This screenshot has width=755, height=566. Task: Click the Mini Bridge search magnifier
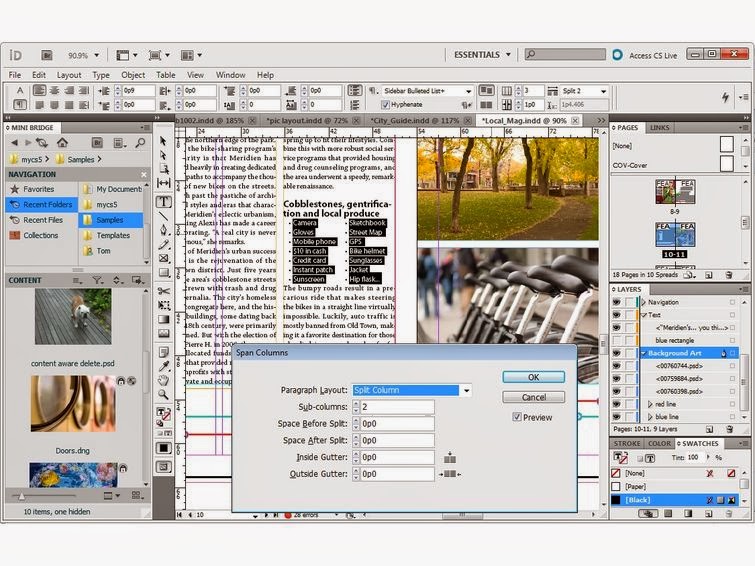tap(140, 143)
